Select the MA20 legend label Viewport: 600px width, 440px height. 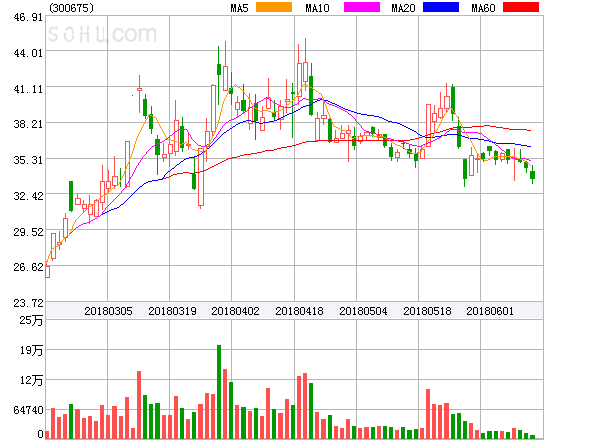coord(403,8)
